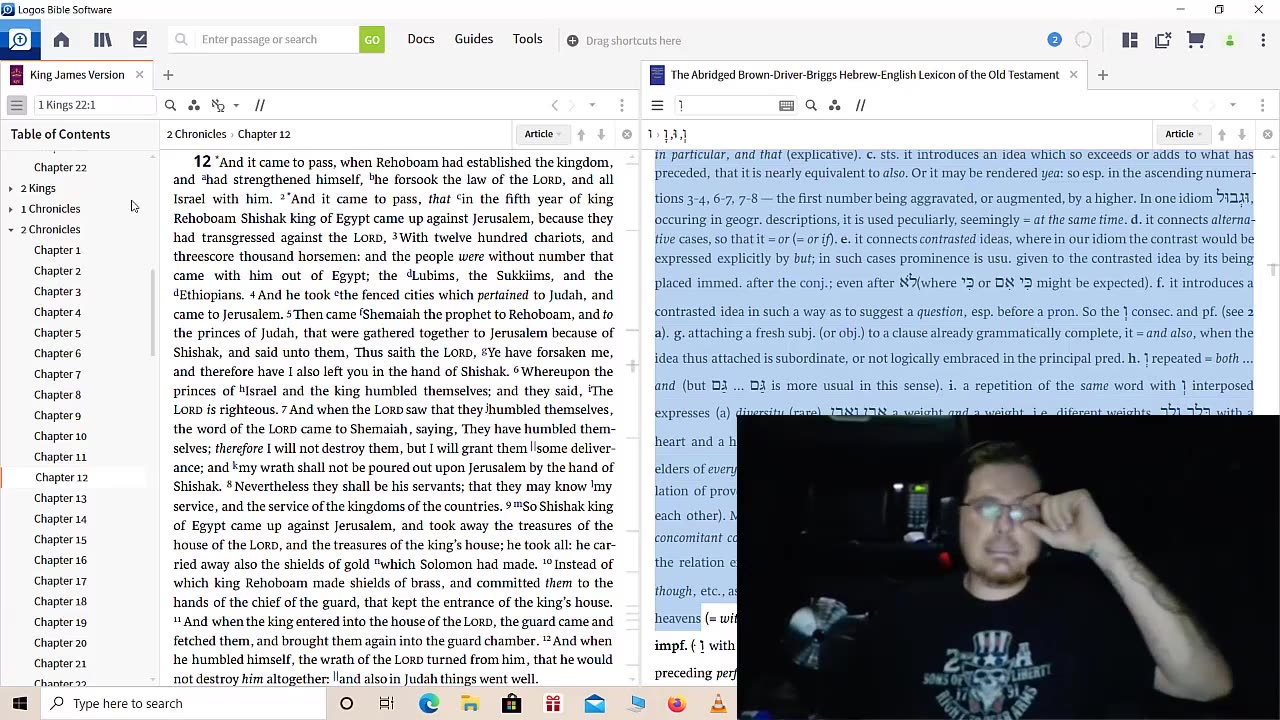Toggle the Lexicon table of contents menu
This screenshot has height=720, width=1280.
tap(657, 105)
